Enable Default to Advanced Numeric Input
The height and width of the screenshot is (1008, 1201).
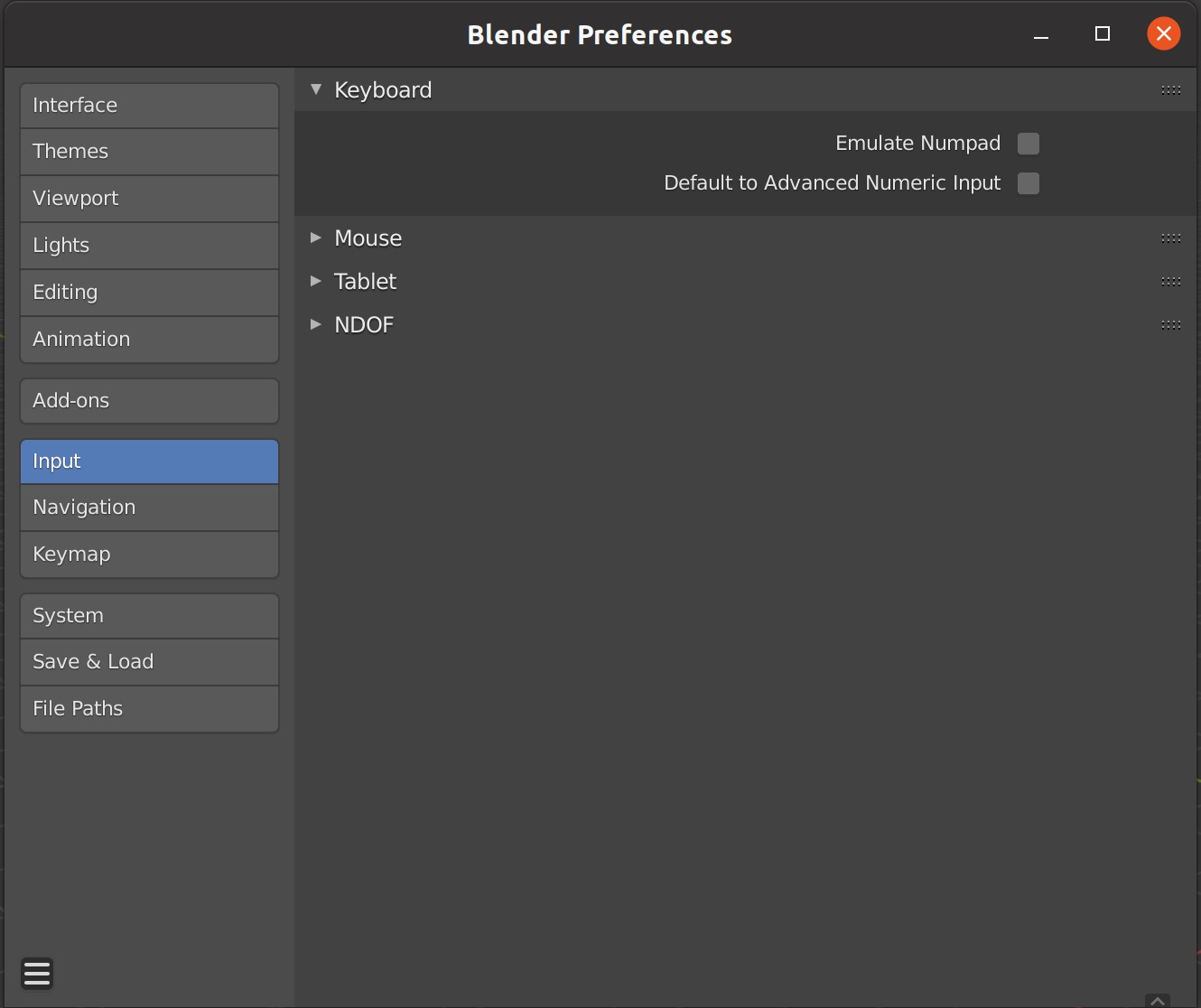(x=1028, y=182)
